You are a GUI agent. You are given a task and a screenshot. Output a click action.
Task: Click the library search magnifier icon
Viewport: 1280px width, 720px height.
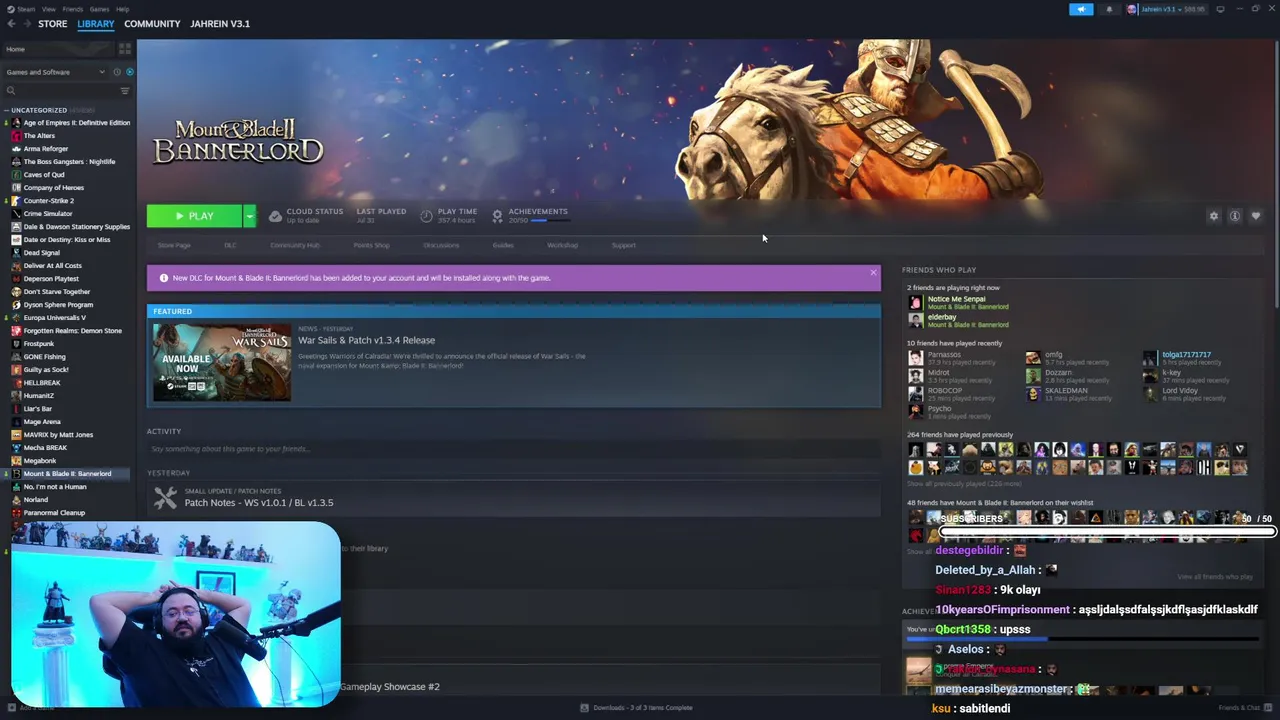tap(11, 91)
